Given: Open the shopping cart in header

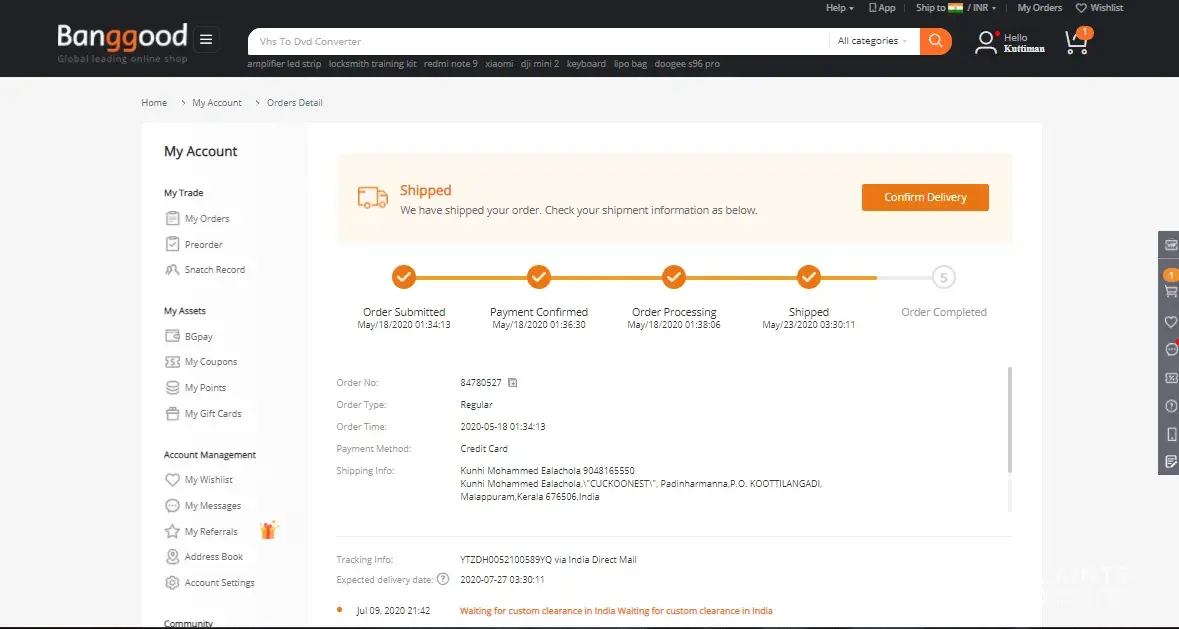Looking at the screenshot, I should (x=1076, y=42).
